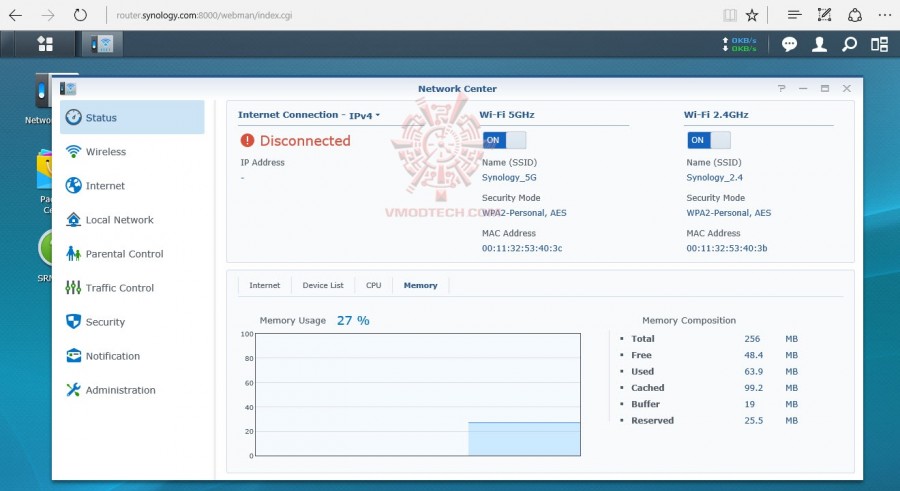
Task: Click the Local Network house icon
Action: (x=73, y=219)
